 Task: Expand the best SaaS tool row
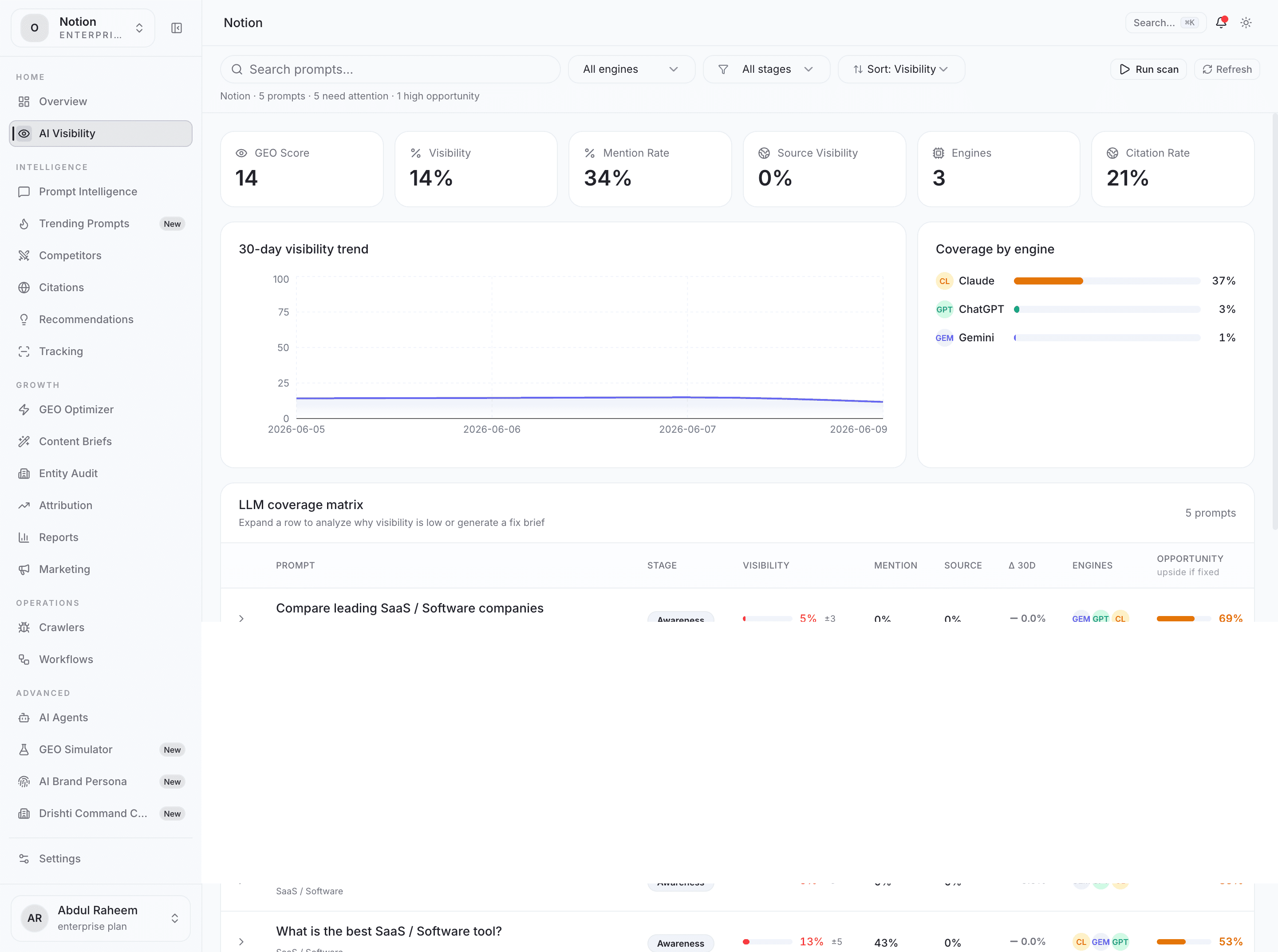(241, 942)
